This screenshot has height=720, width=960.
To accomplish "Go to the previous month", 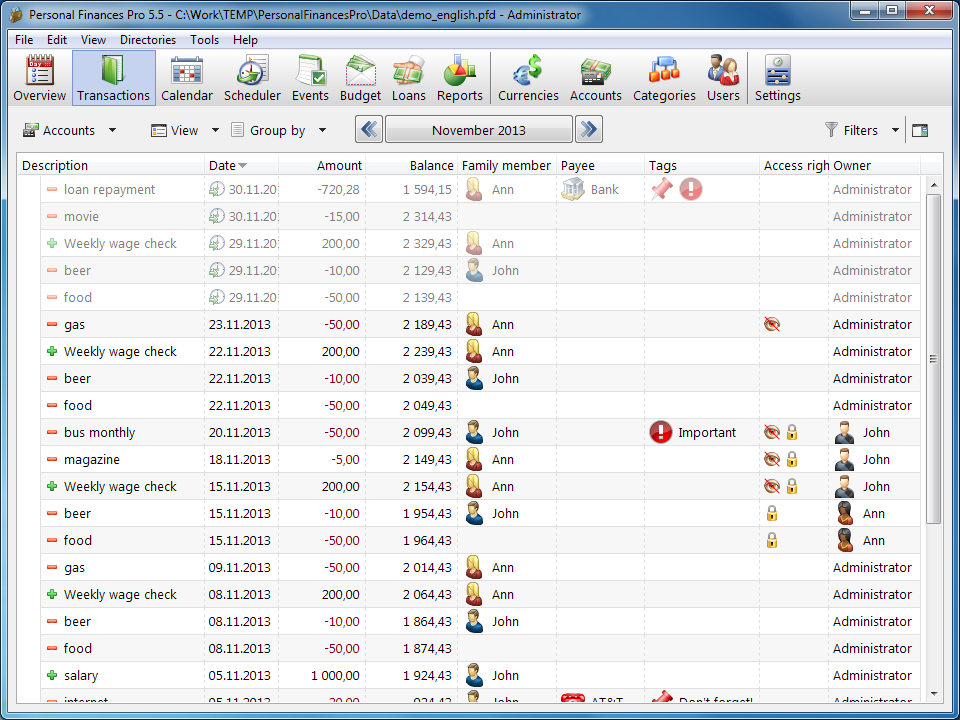I will coord(369,129).
